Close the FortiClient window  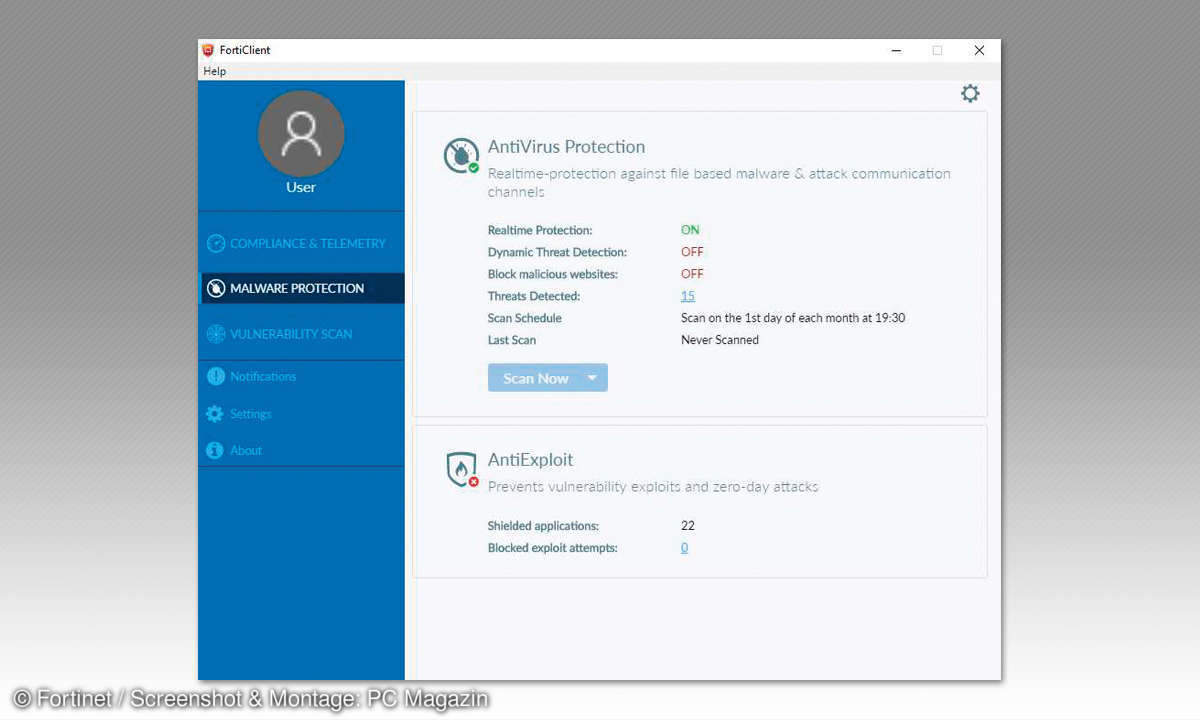(x=979, y=50)
